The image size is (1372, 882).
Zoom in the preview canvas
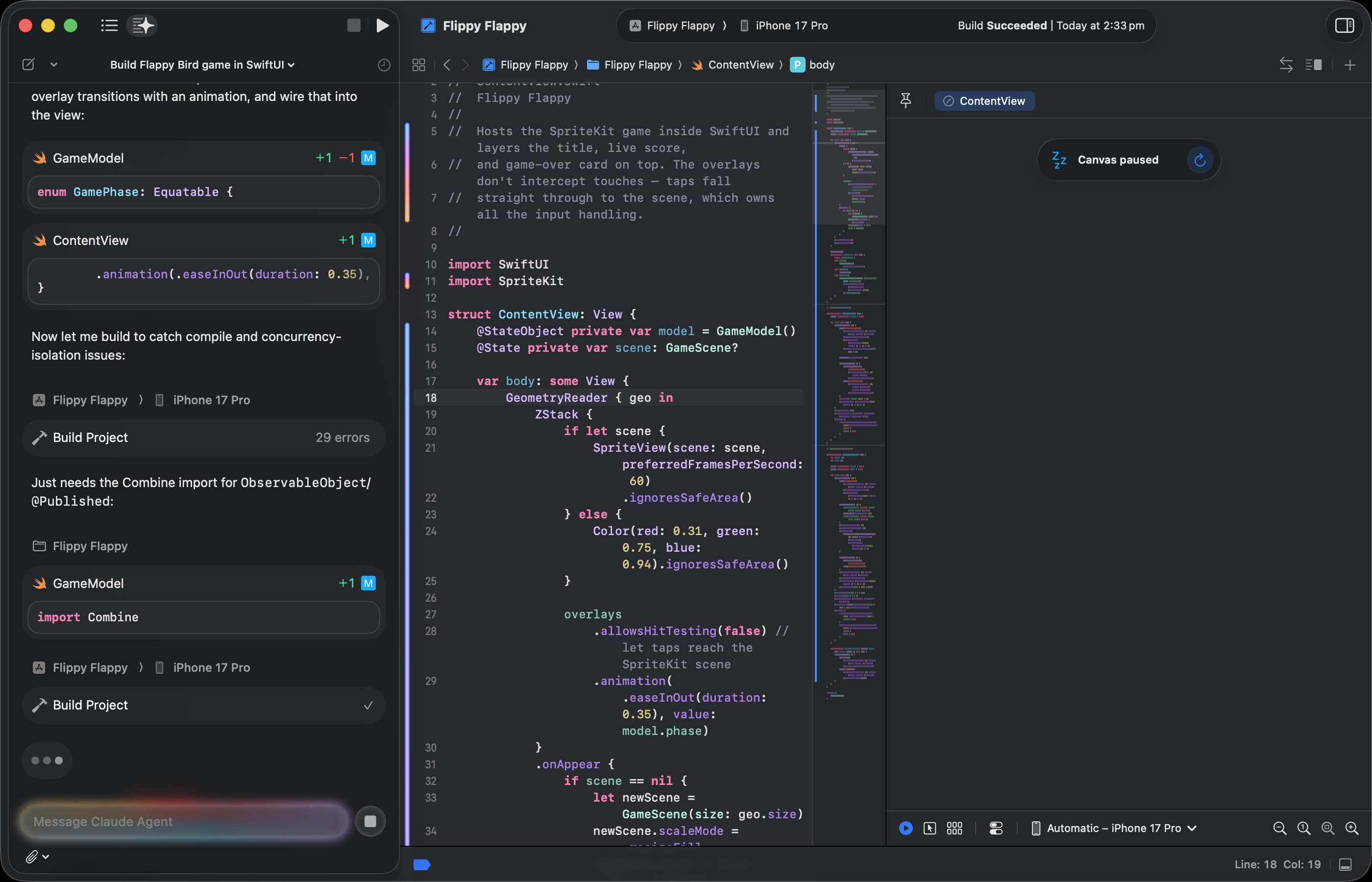1351,828
